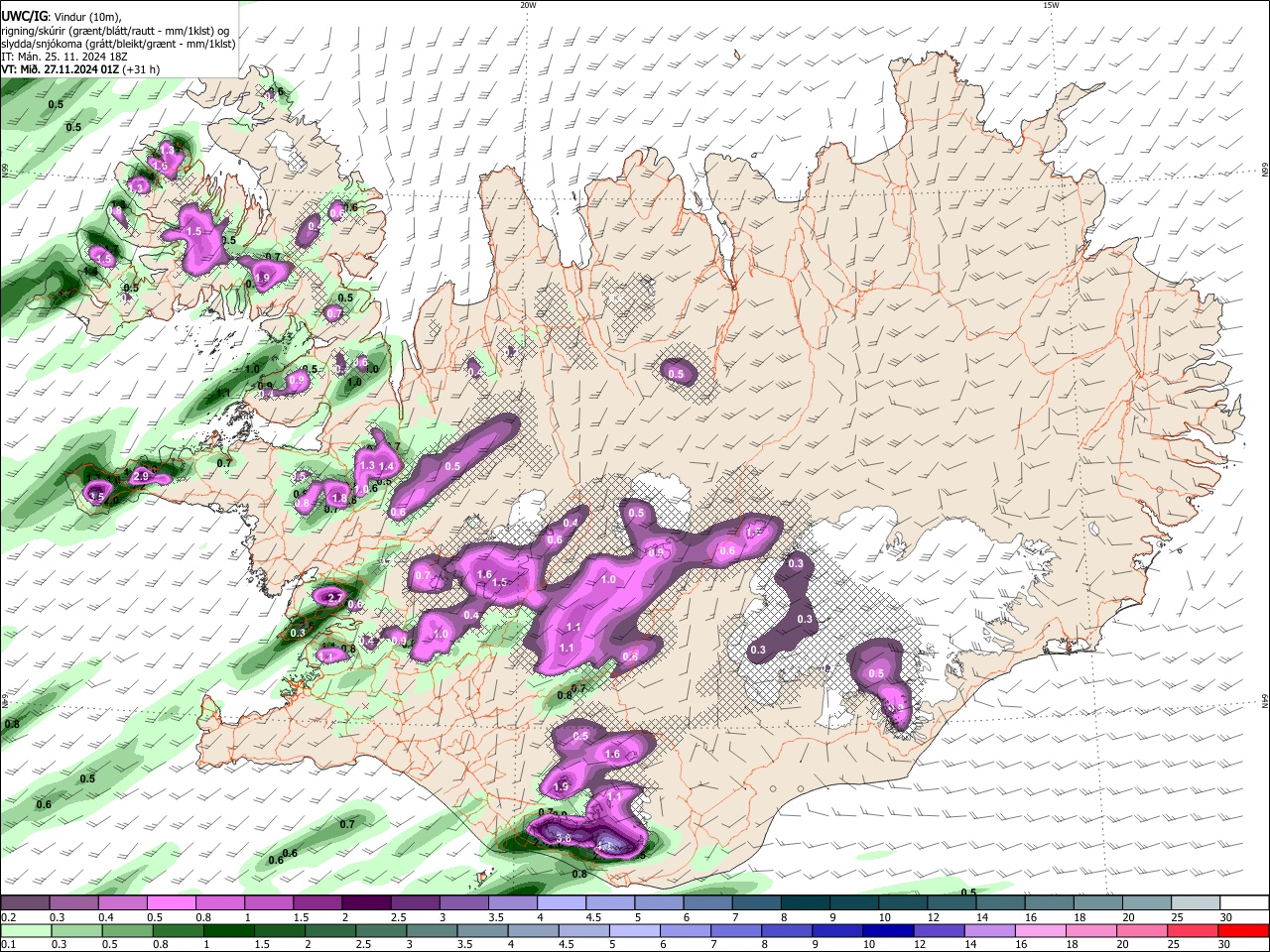Click the '1.4' precipitation value on the map
The image size is (1270, 952).
(387, 466)
